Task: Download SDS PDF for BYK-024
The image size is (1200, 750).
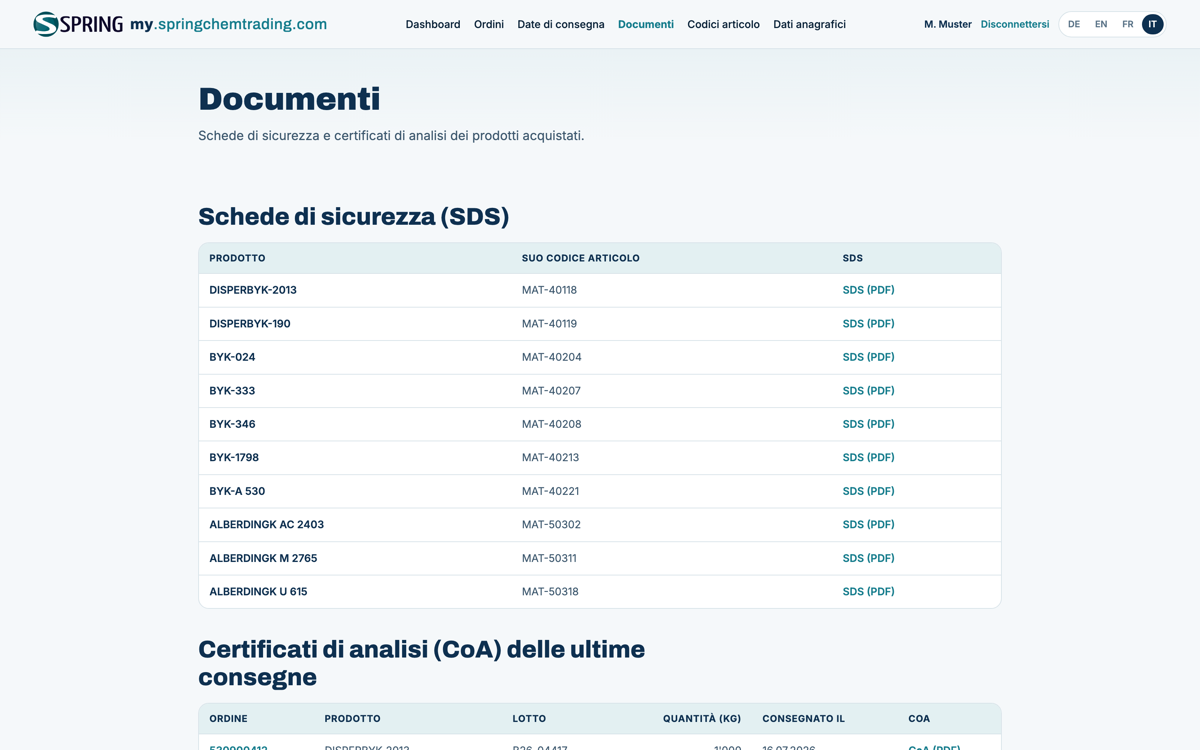Action: [868, 357]
